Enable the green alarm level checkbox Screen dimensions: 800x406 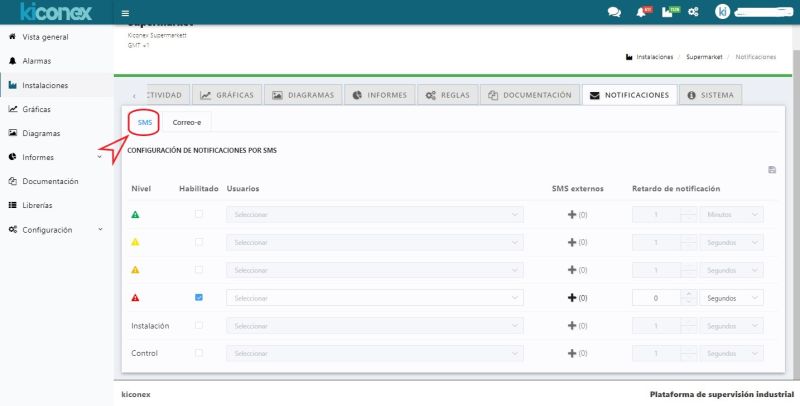pyautogui.click(x=199, y=214)
